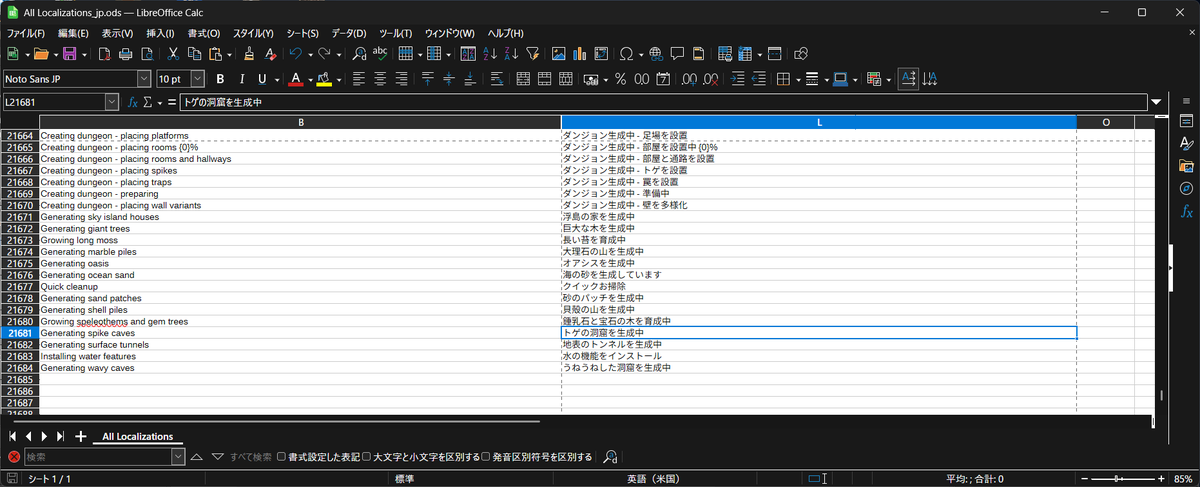Cut selection using the scissors icon
This screenshot has width=1200, height=487.
tap(173, 53)
